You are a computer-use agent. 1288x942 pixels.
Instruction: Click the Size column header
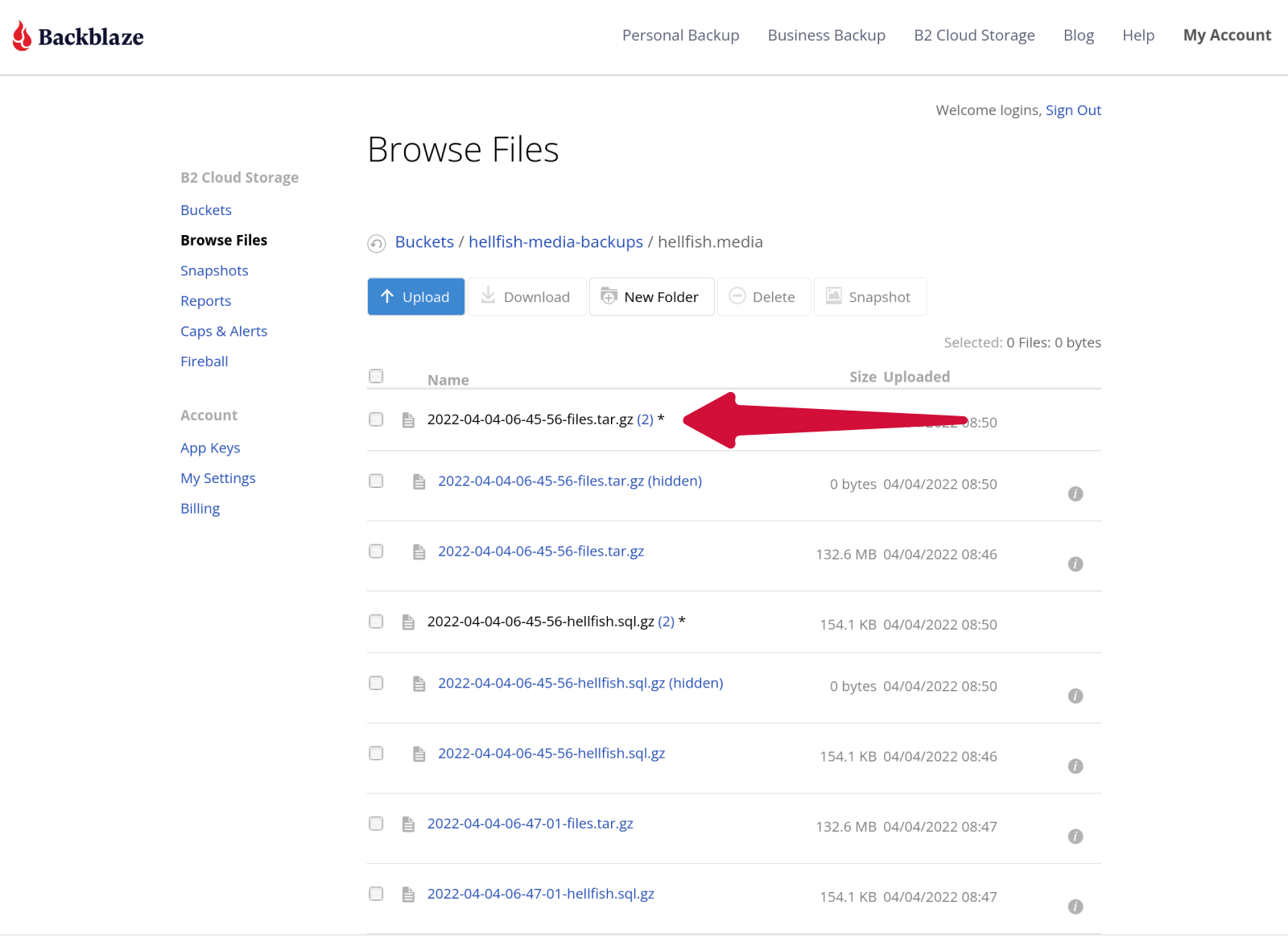pyautogui.click(x=863, y=377)
